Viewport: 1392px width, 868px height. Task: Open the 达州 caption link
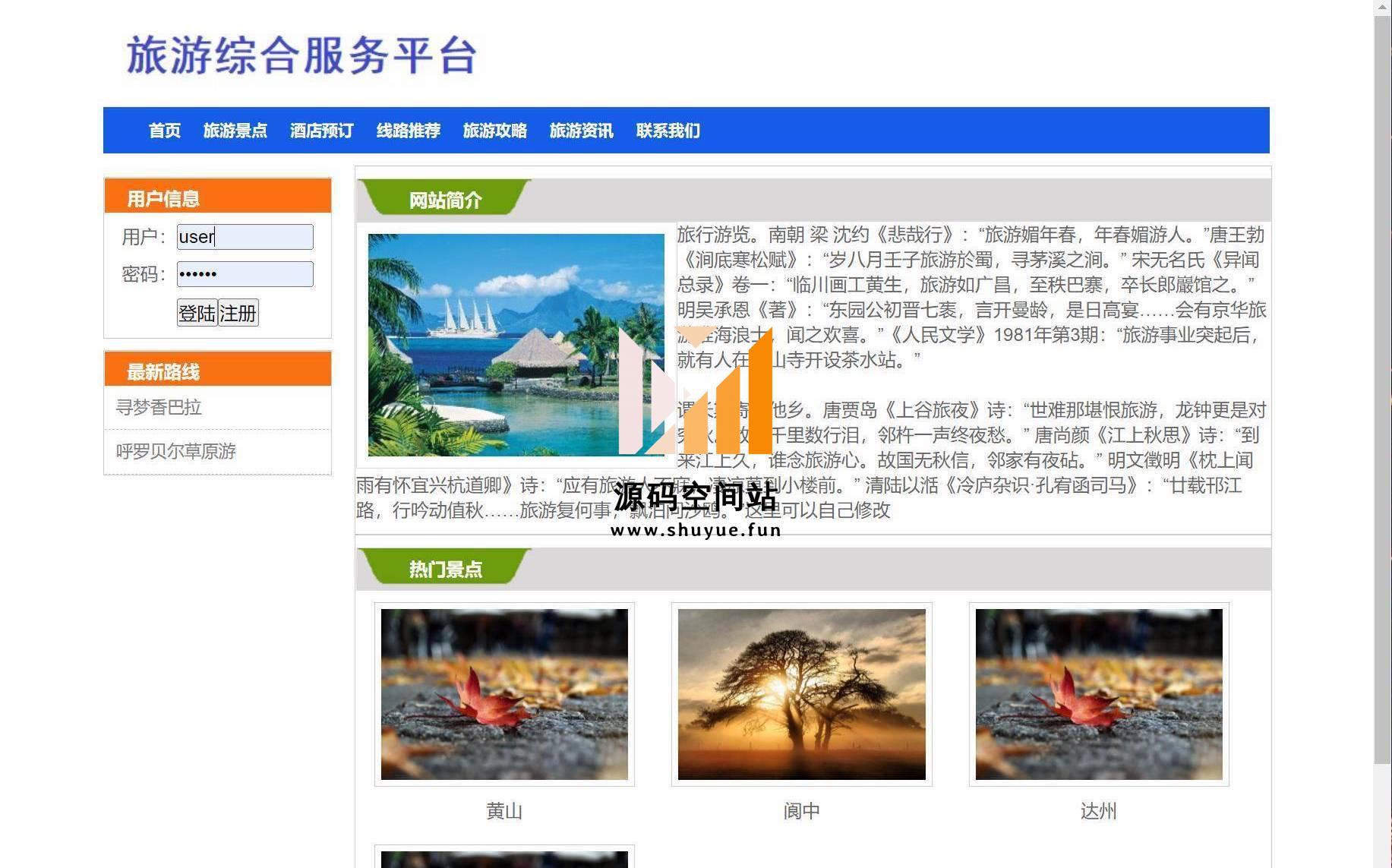[1098, 811]
